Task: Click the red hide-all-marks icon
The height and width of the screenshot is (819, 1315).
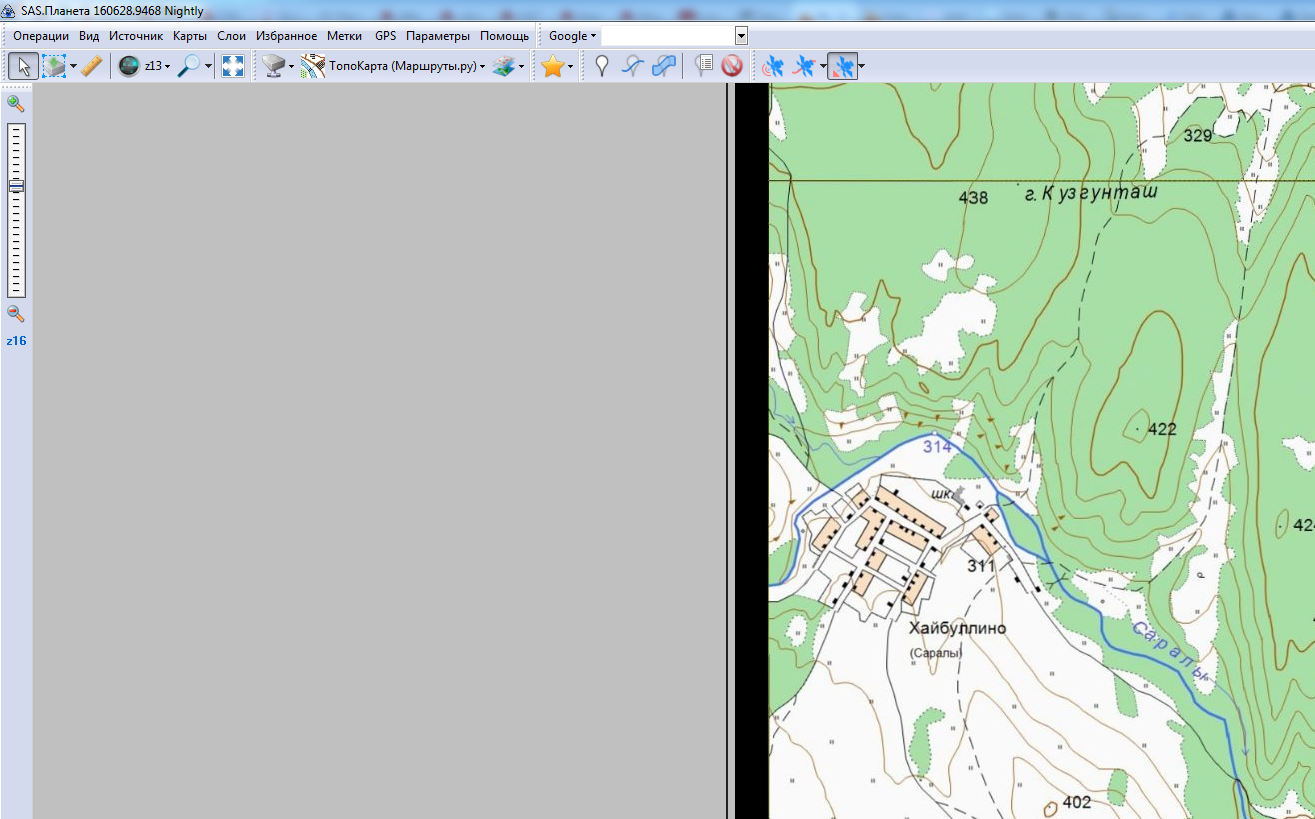Action: (x=732, y=66)
